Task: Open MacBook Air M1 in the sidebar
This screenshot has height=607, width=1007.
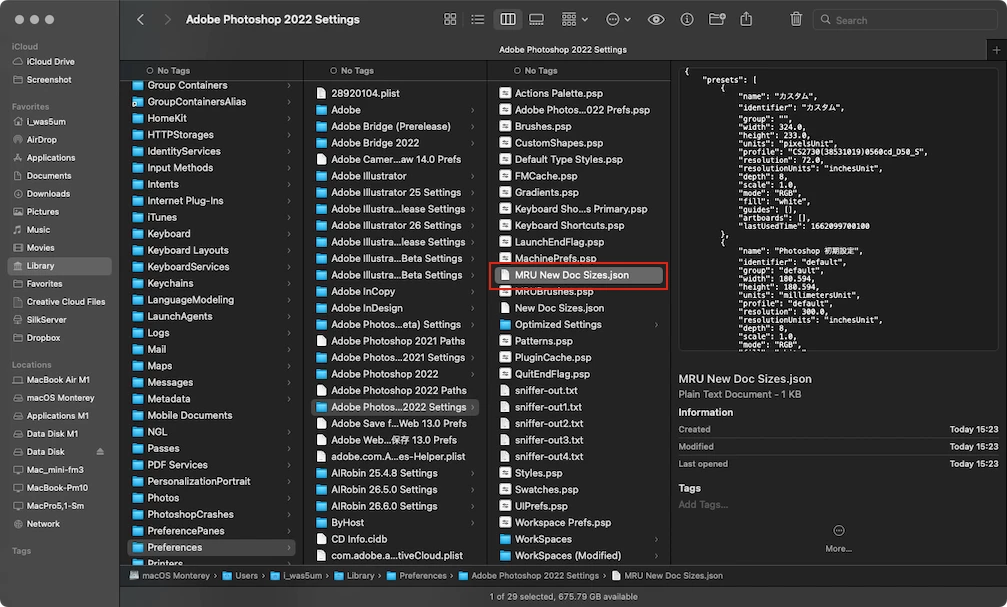Action: click(x=59, y=380)
